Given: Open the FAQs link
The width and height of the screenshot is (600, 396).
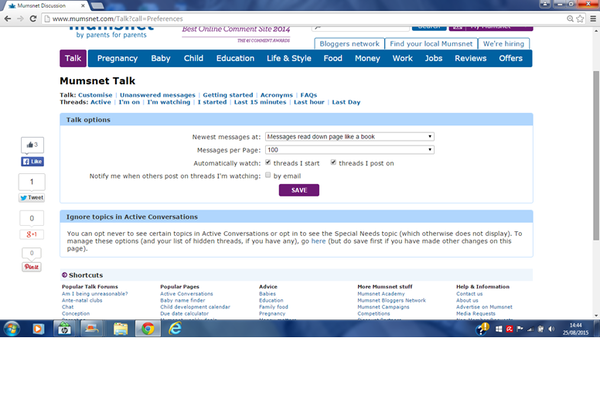Looking at the screenshot, I should click(x=309, y=95).
